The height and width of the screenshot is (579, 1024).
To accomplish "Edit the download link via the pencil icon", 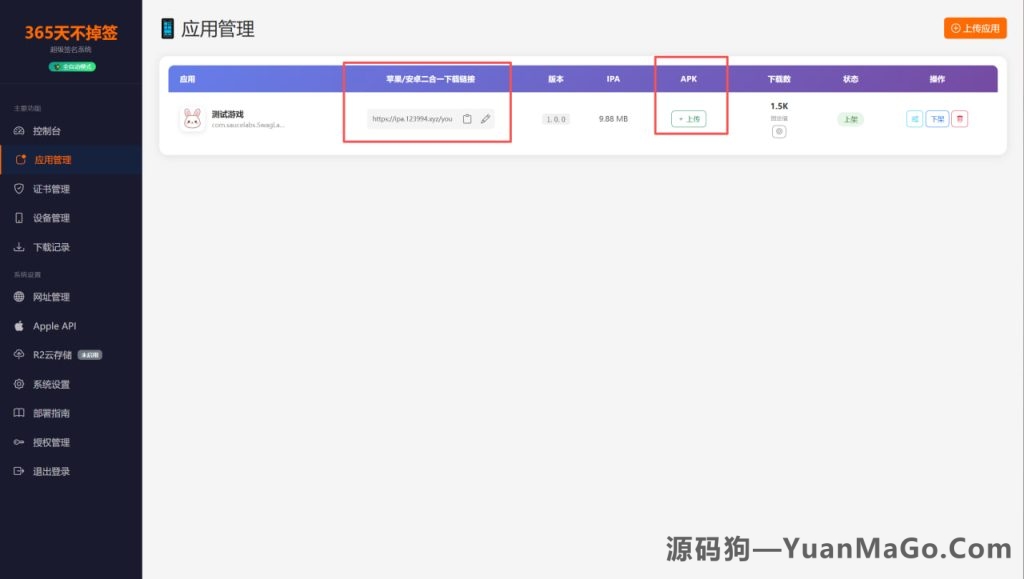I will 485,118.
